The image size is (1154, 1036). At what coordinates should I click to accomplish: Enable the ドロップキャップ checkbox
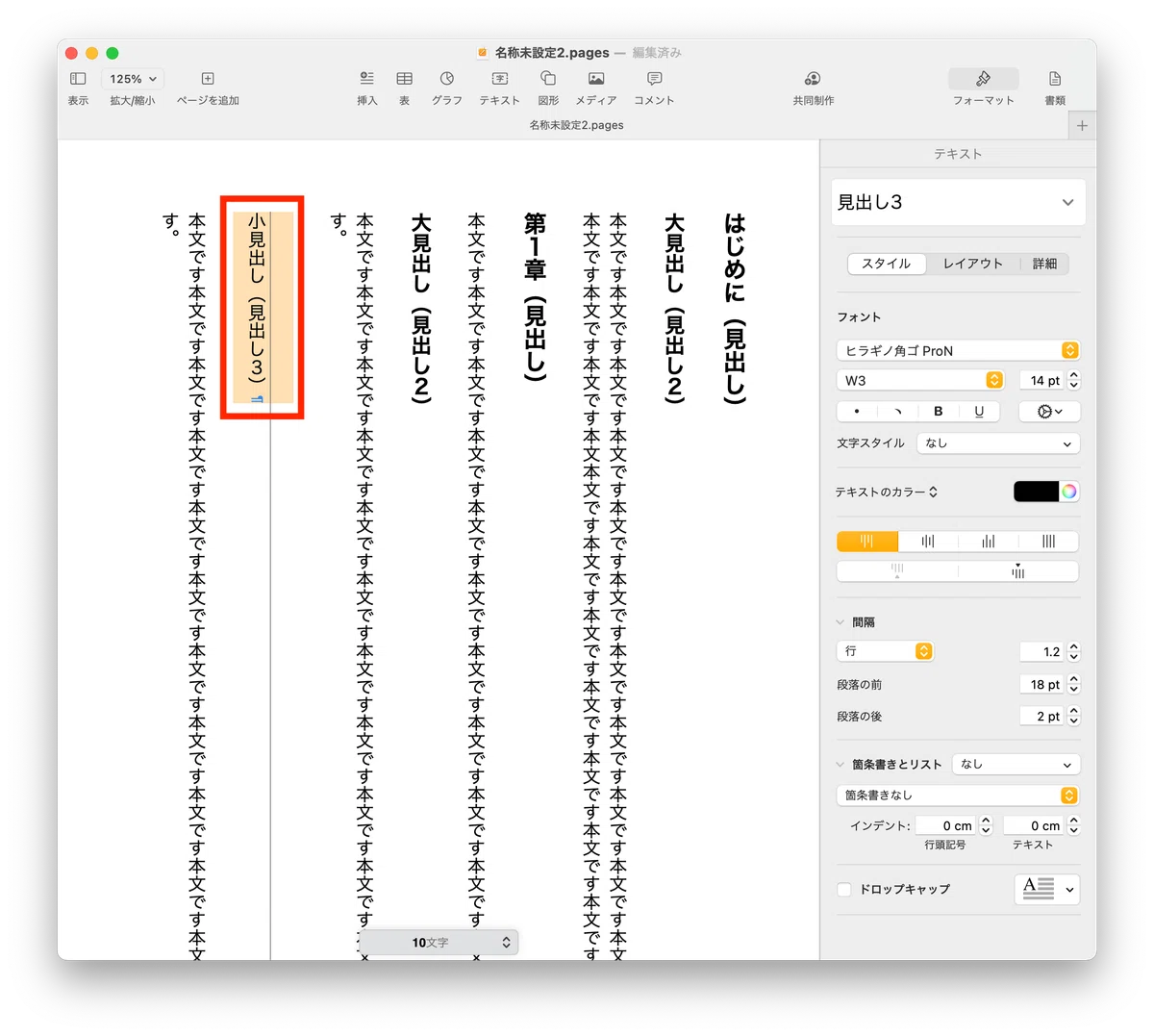844,890
